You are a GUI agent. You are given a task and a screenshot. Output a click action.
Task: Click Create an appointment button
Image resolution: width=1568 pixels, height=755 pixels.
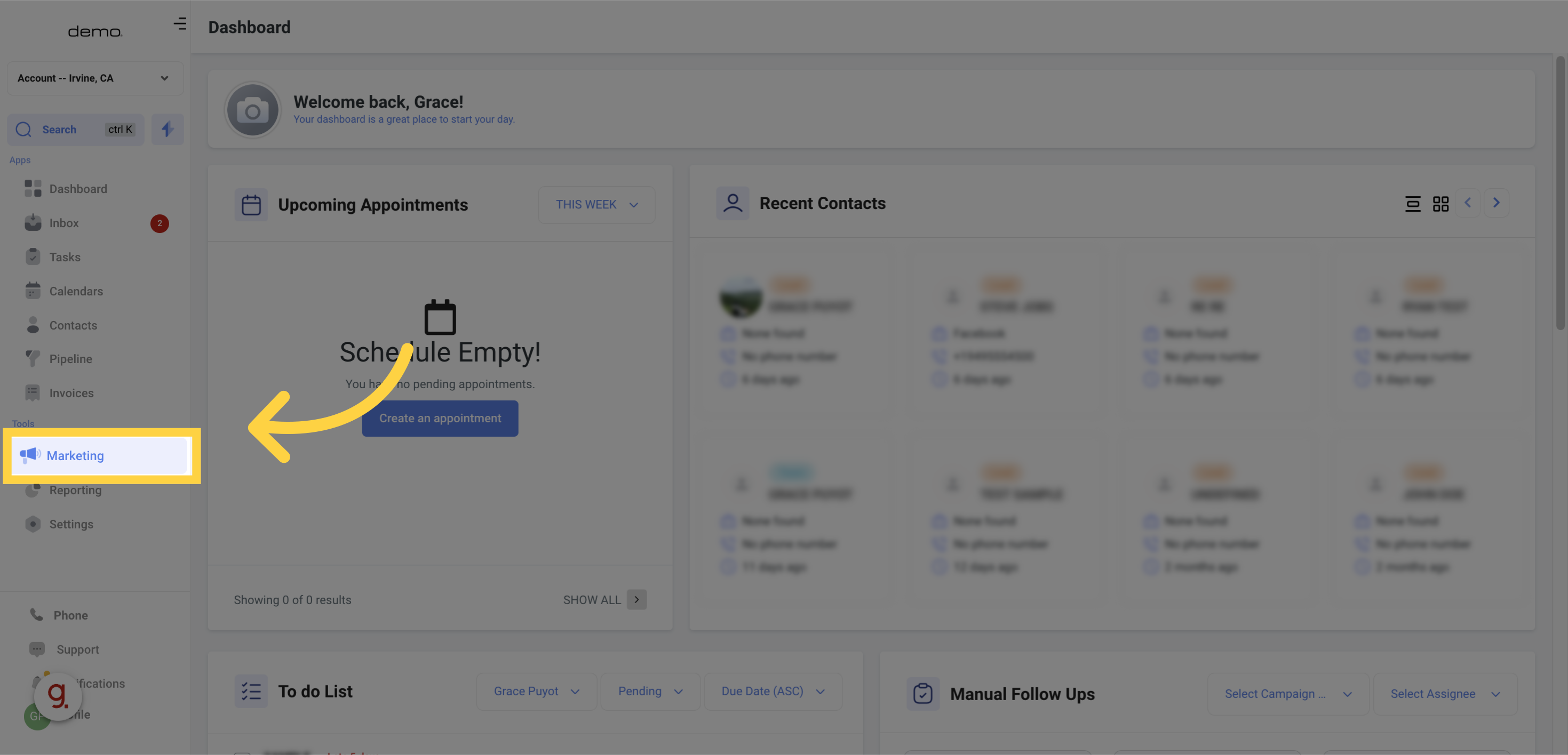click(440, 418)
